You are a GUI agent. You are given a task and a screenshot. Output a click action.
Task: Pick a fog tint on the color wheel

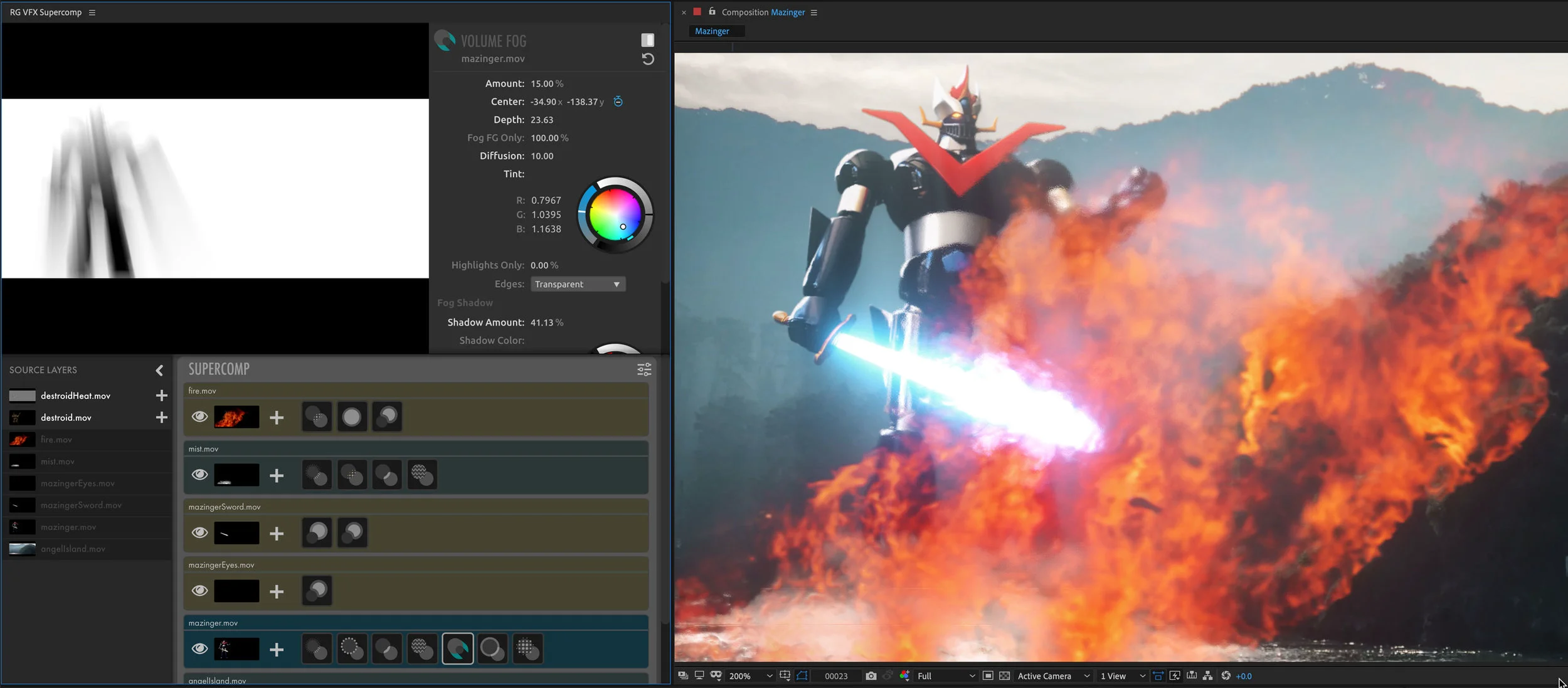click(x=617, y=215)
